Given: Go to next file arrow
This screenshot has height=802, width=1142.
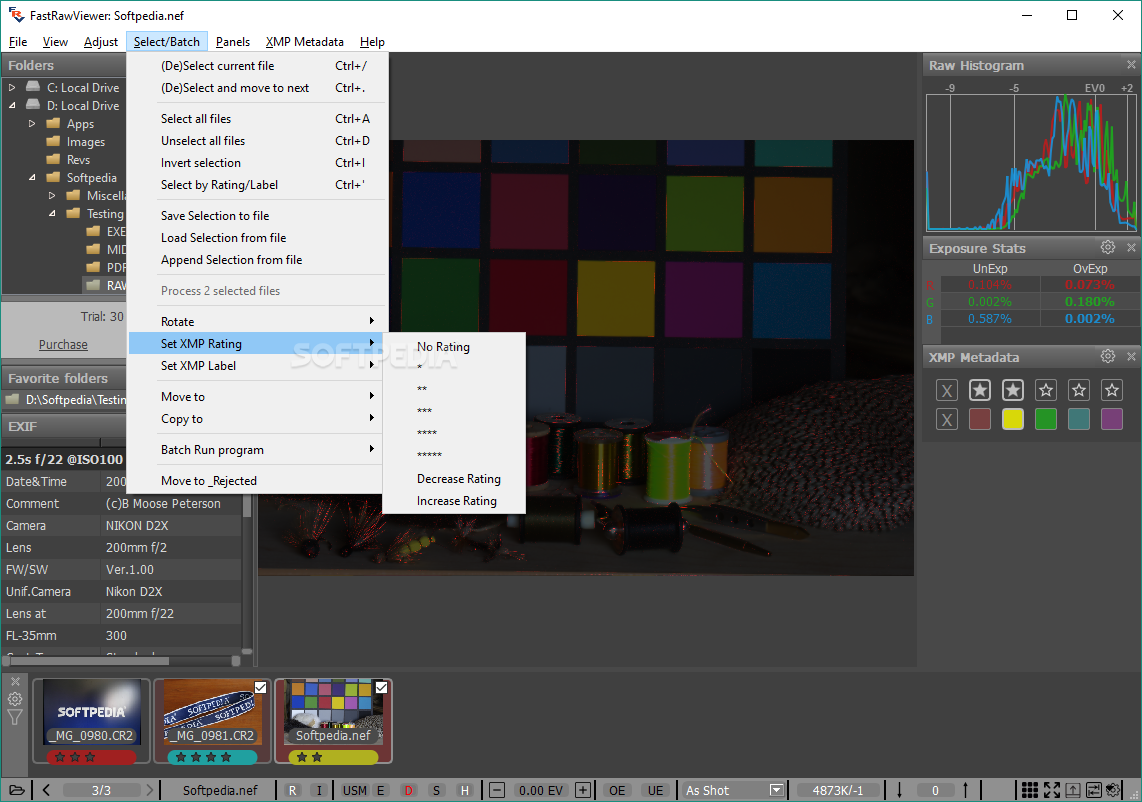Looking at the screenshot, I should [x=150, y=790].
